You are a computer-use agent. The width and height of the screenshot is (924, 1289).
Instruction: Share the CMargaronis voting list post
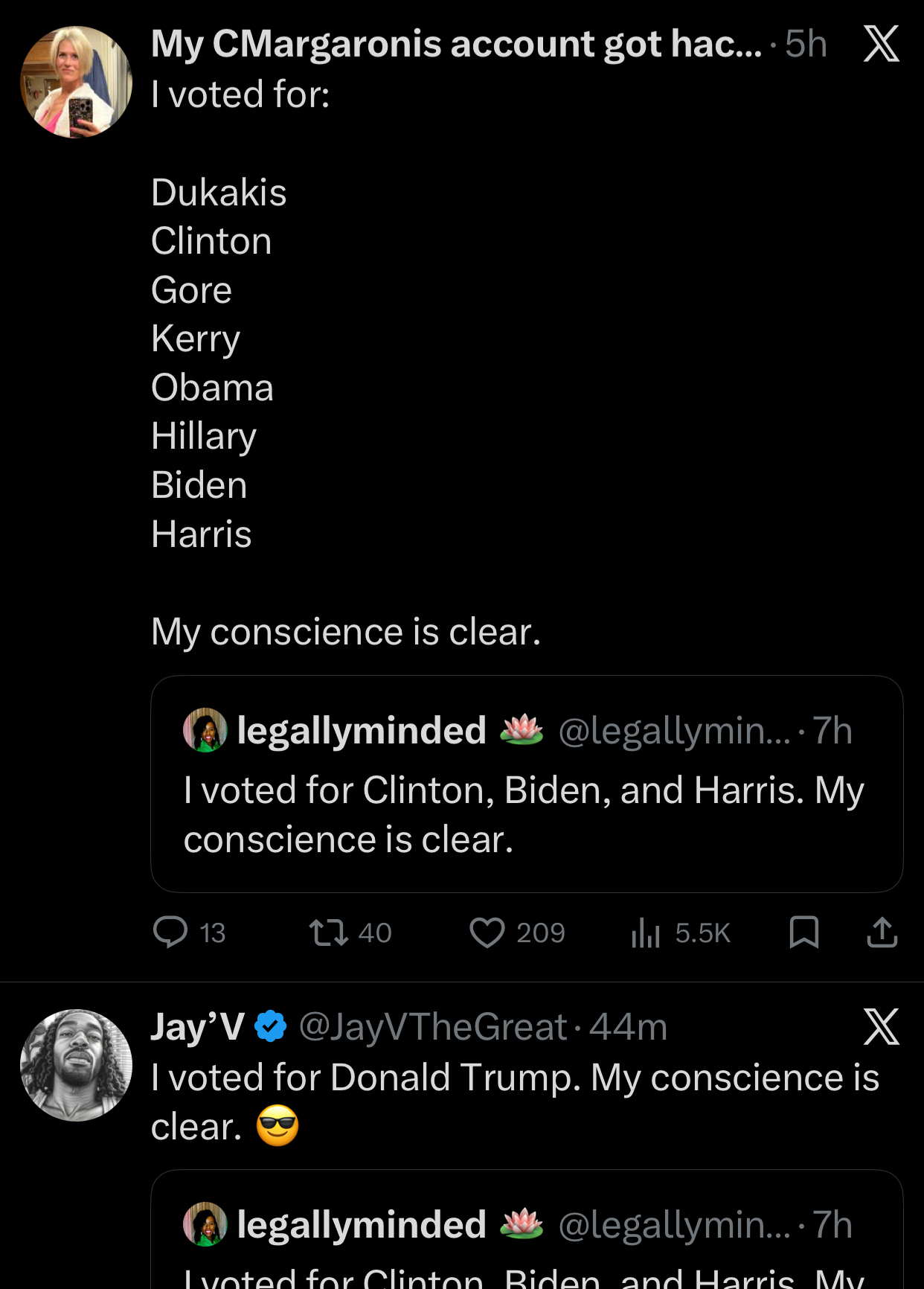[x=882, y=932]
